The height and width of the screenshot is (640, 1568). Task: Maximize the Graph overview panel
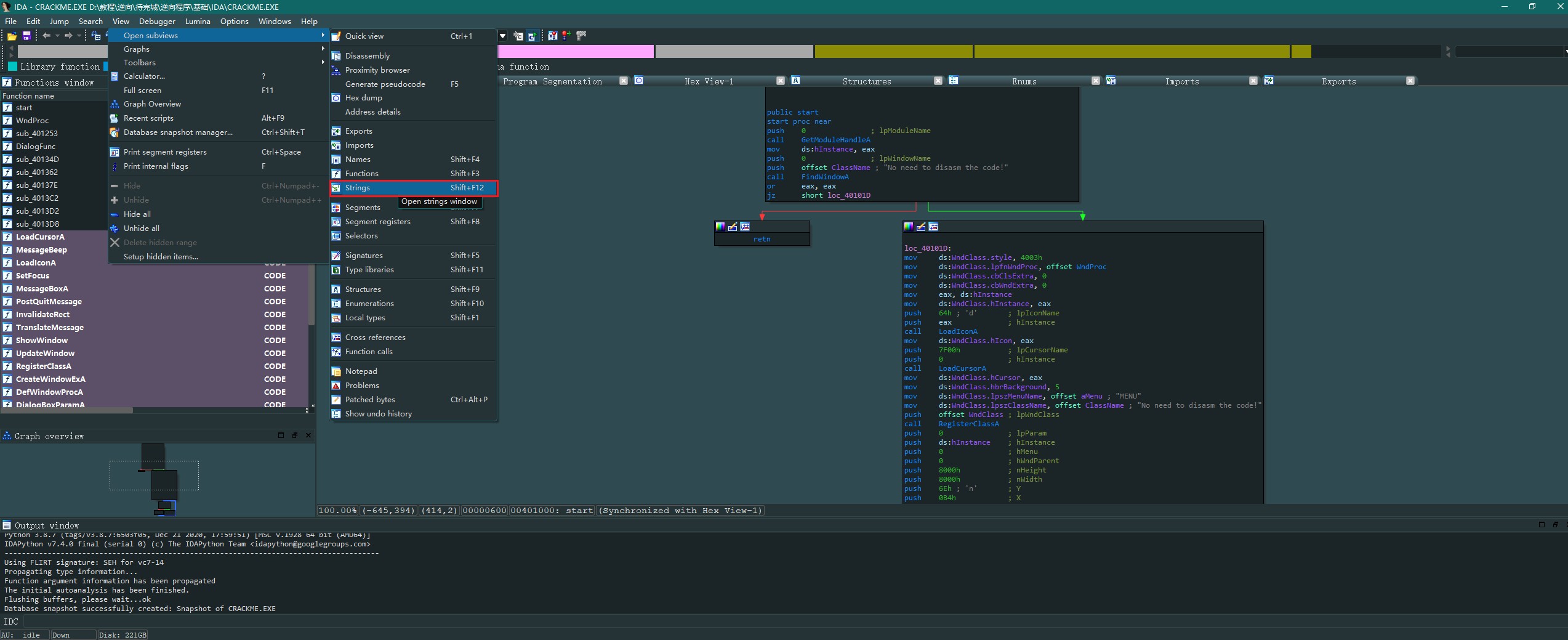[x=281, y=435]
